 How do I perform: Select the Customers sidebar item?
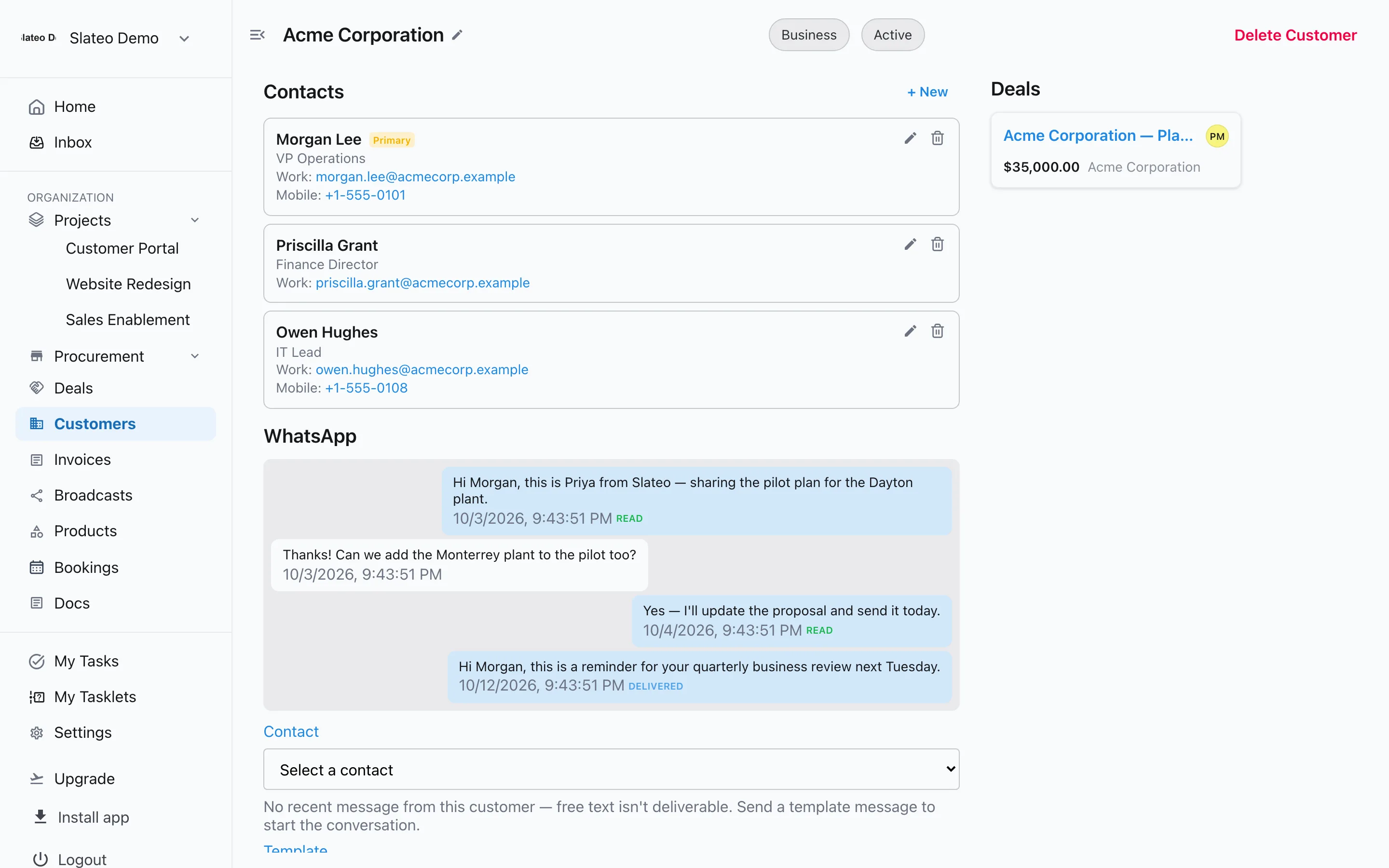[116, 424]
